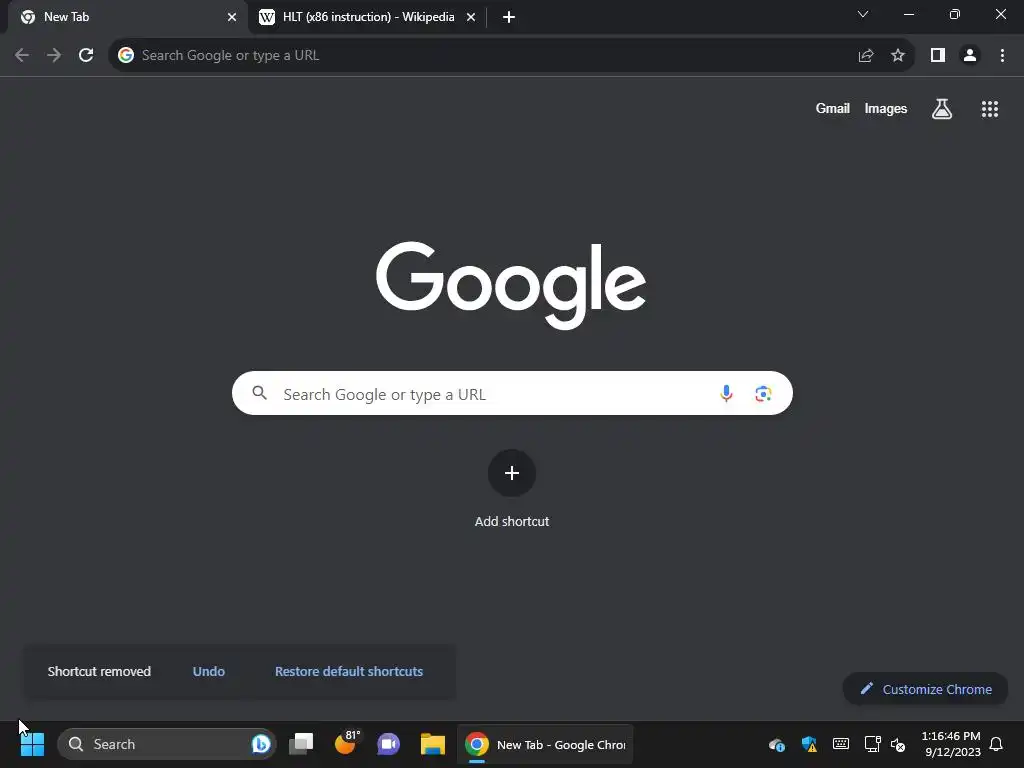The image size is (1024, 768).
Task: Focus the Google search box
Action: coord(512,393)
